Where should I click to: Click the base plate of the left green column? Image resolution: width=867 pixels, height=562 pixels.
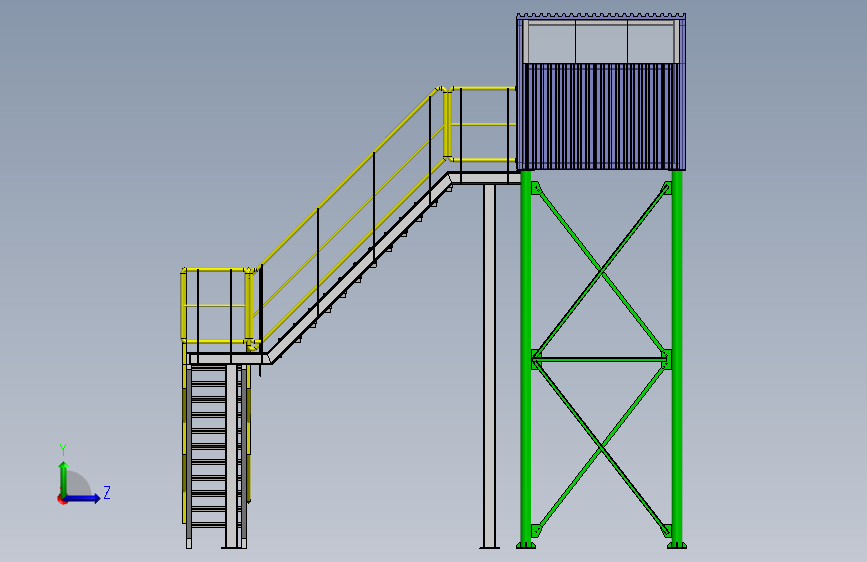(x=526, y=546)
